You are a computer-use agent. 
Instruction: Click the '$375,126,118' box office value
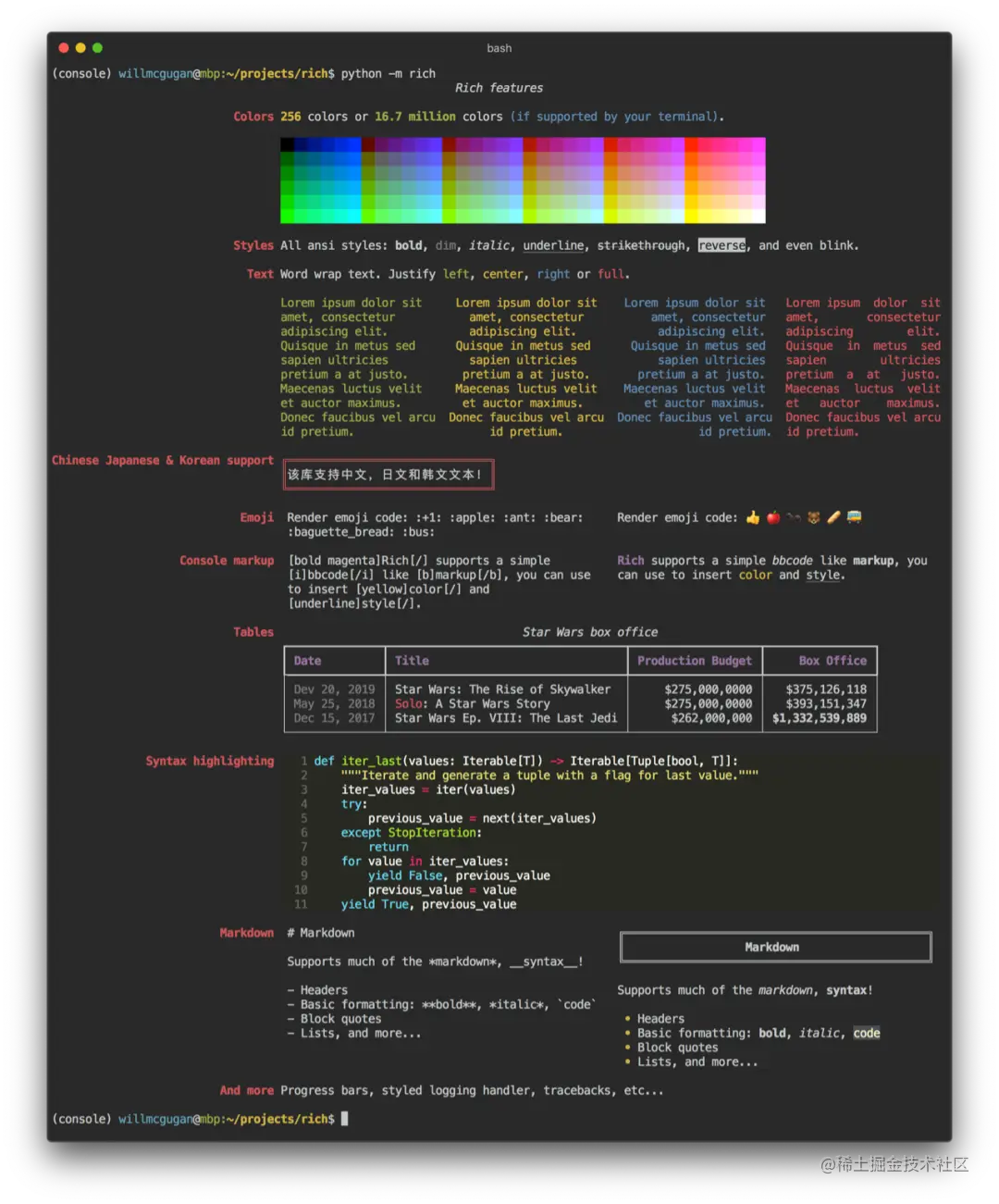pyautogui.click(x=826, y=689)
